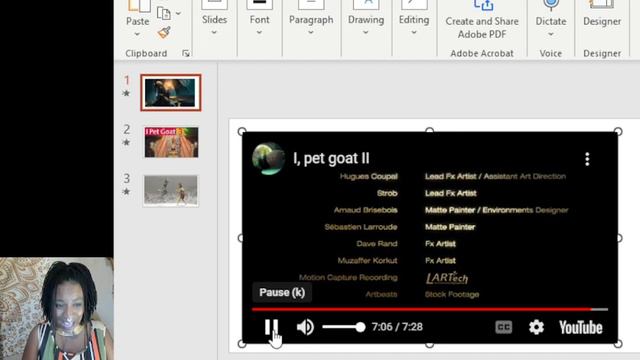Click the video's top-right selection handle
640x360 pixels.
(618, 131)
